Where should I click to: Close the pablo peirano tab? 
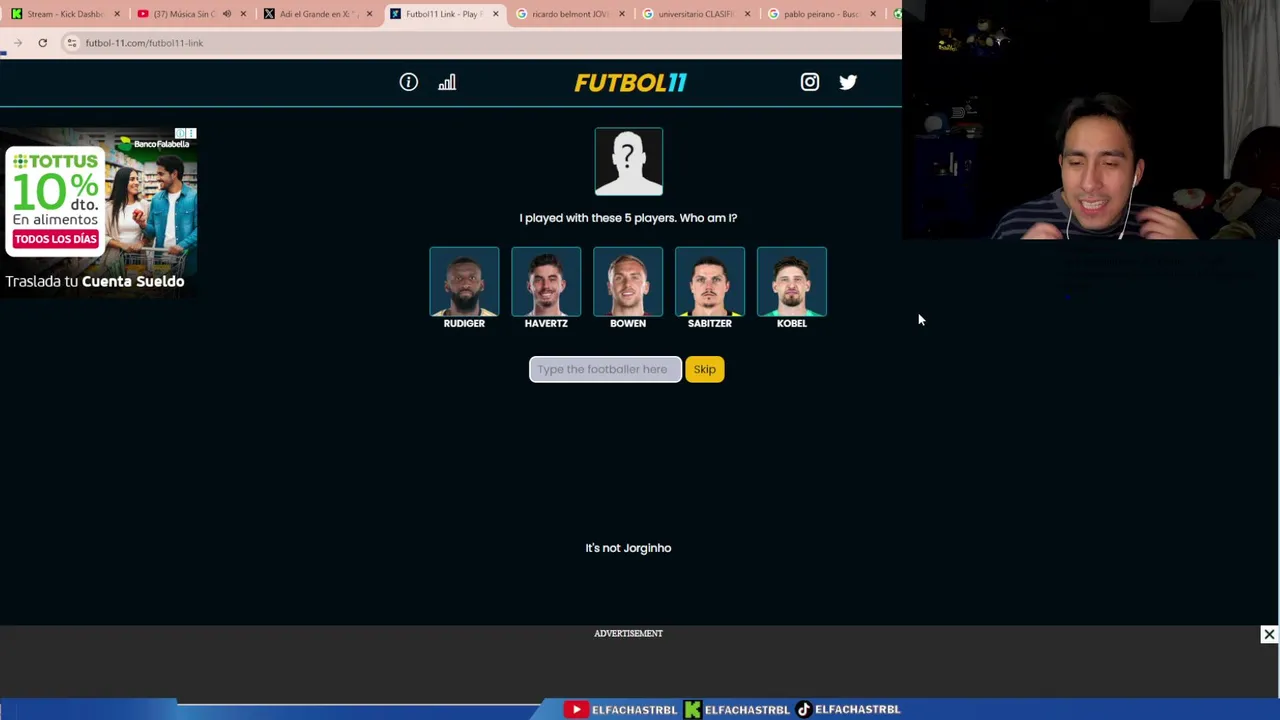(x=873, y=14)
